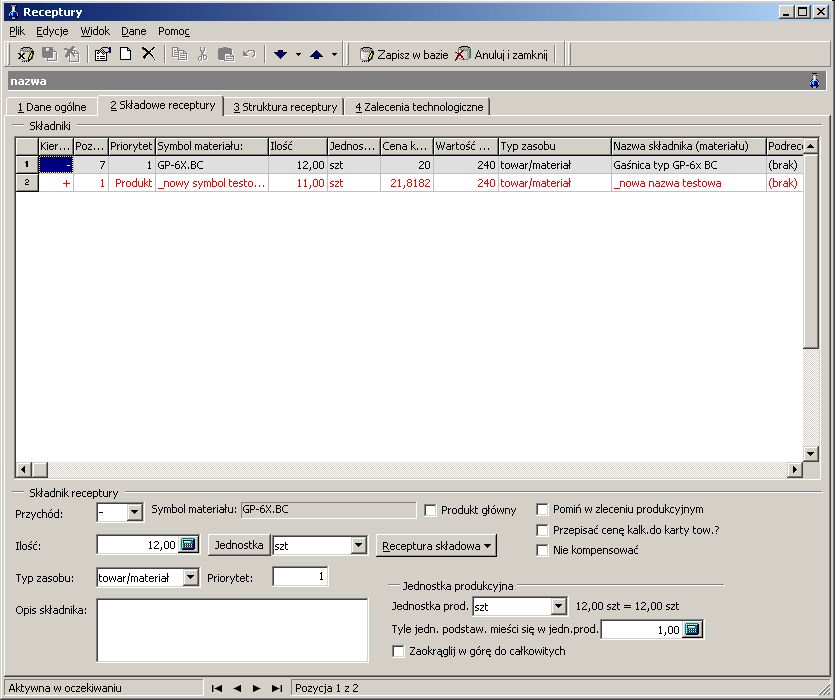
Task: Click the undo arrow icon
Action: [249, 54]
